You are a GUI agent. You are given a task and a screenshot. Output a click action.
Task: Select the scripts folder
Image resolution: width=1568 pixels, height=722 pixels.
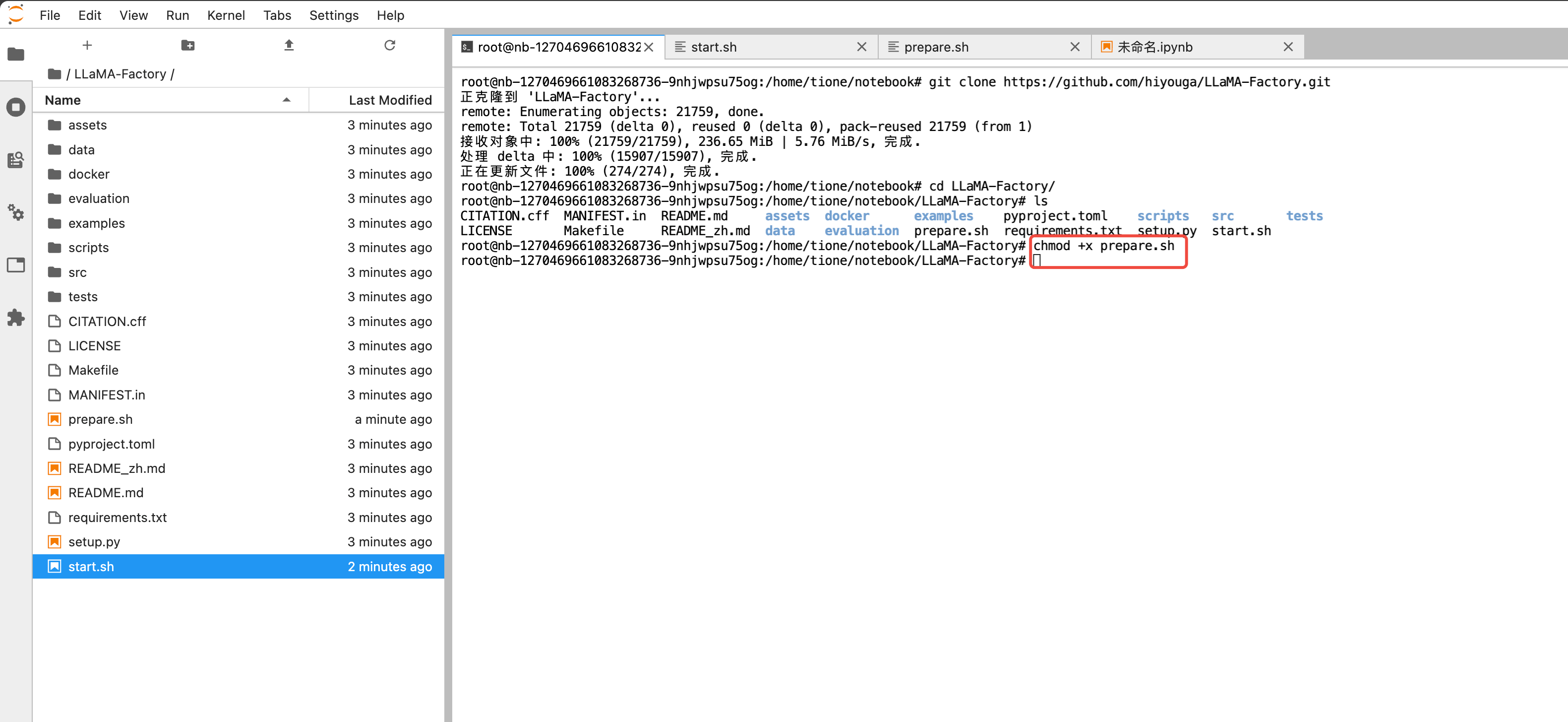pyautogui.click(x=238, y=248)
